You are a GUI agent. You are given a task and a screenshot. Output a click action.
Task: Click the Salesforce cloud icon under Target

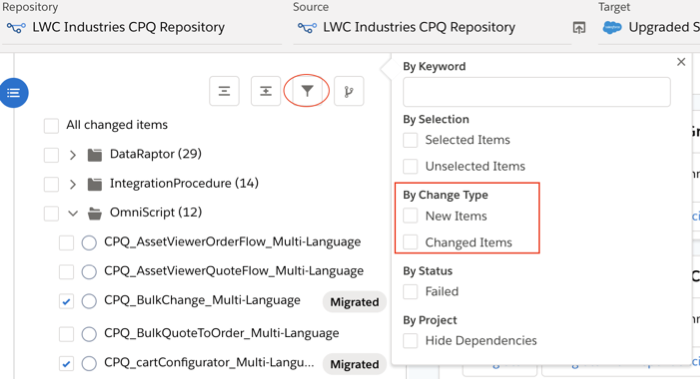pos(612,28)
